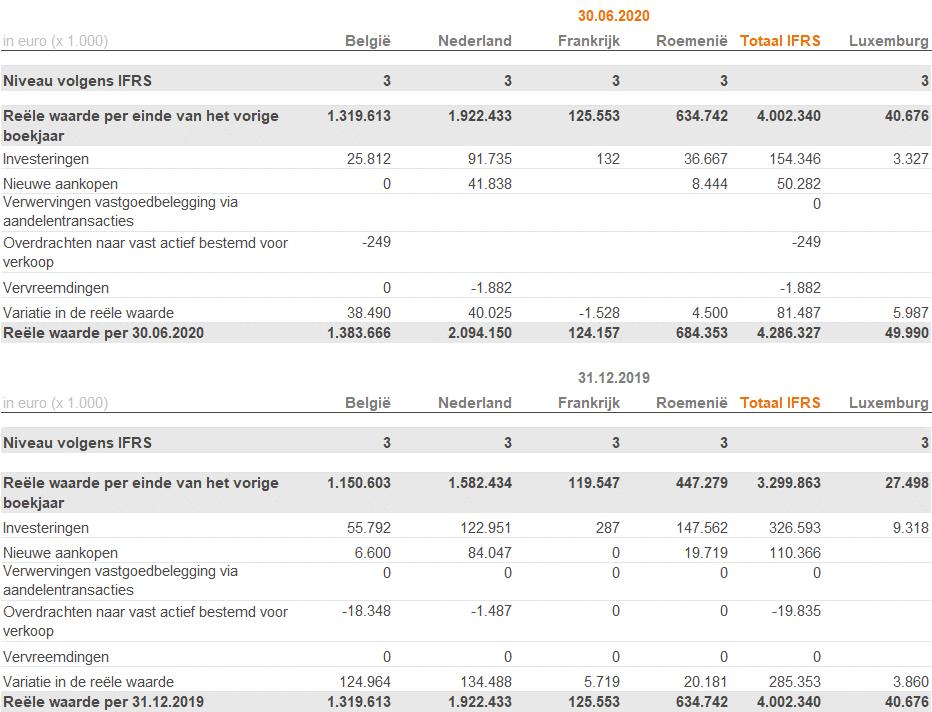
Task: Click the Luxemburg header in bottom table
Action: point(889,403)
